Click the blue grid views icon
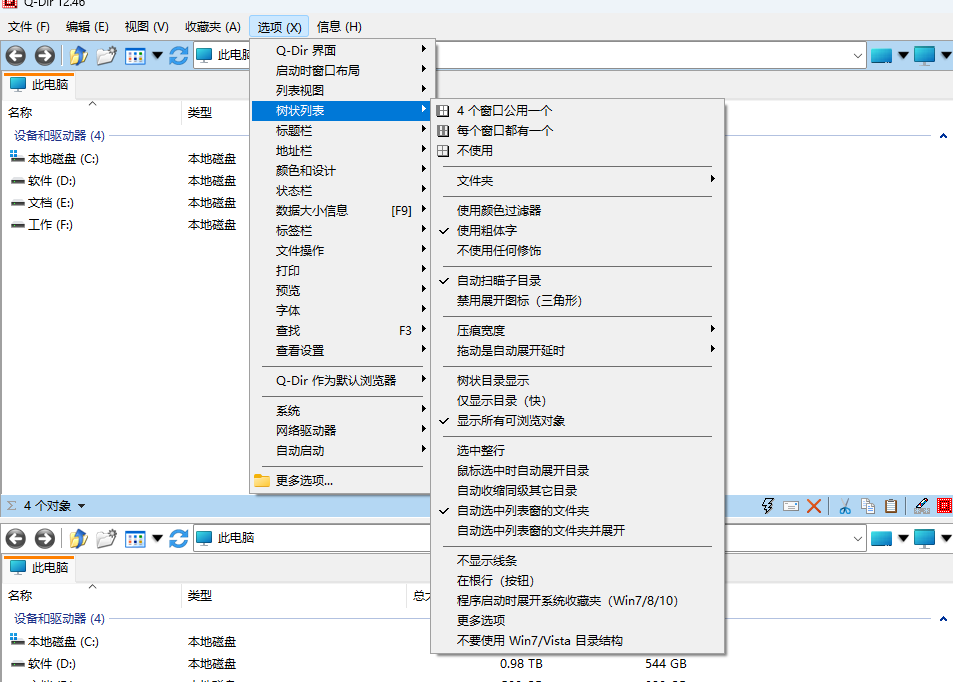Image resolution: width=953 pixels, height=682 pixels. tap(134, 56)
